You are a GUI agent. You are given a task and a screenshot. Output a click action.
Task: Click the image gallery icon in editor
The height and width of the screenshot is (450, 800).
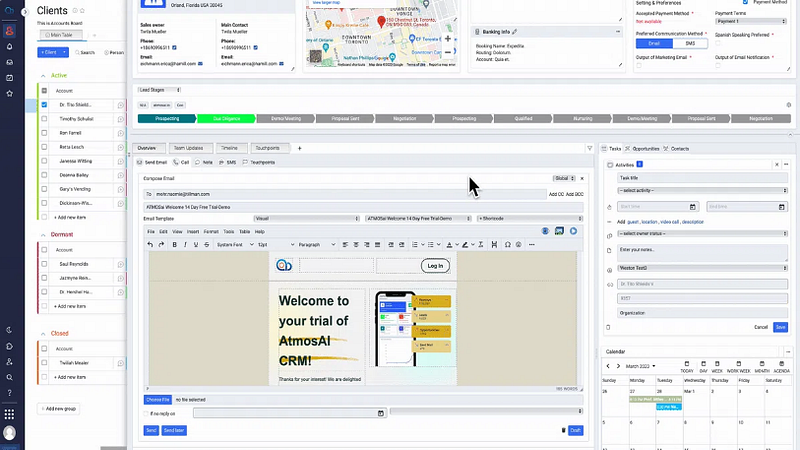[559, 231]
